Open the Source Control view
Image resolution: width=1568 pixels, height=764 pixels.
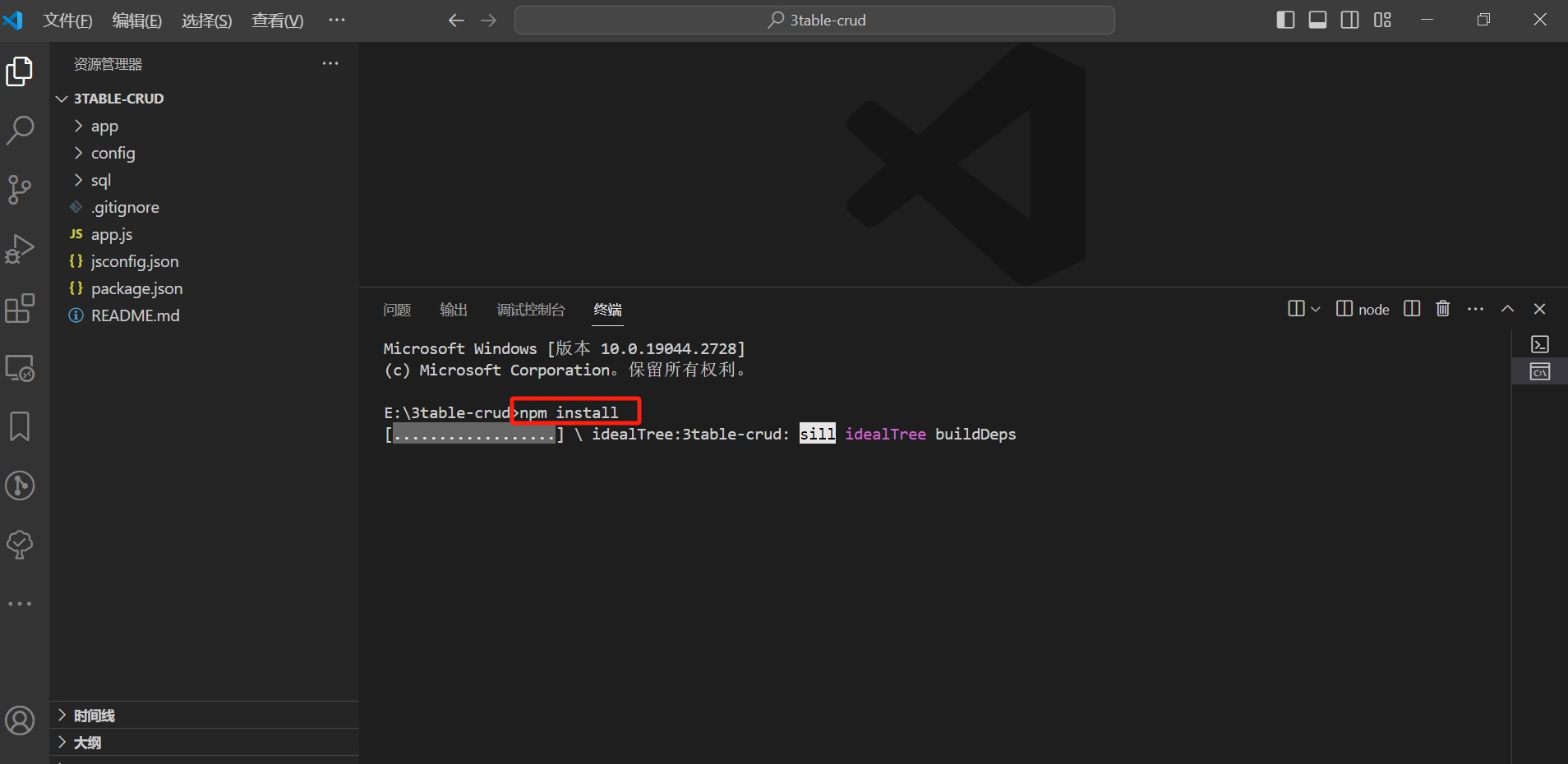point(20,189)
